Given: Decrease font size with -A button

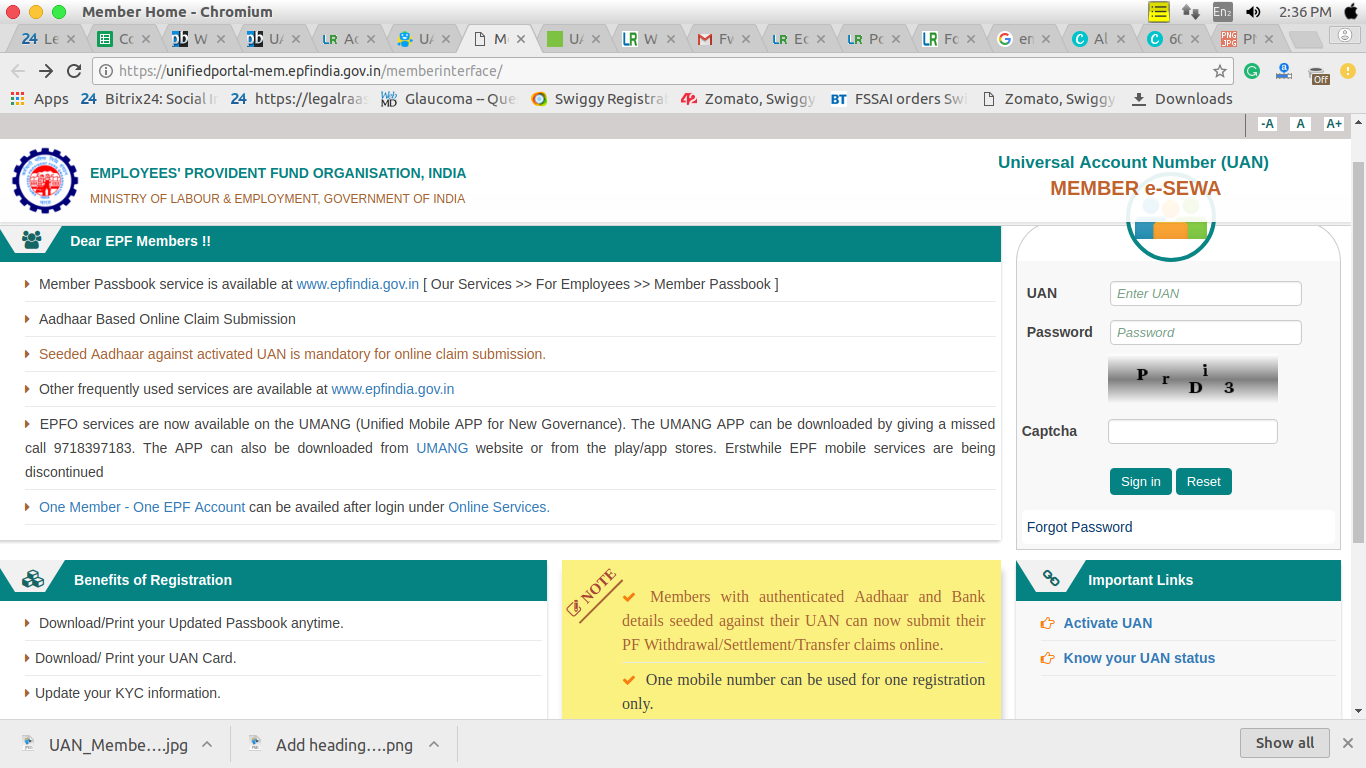Looking at the screenshot, I should coord(1267,124).
